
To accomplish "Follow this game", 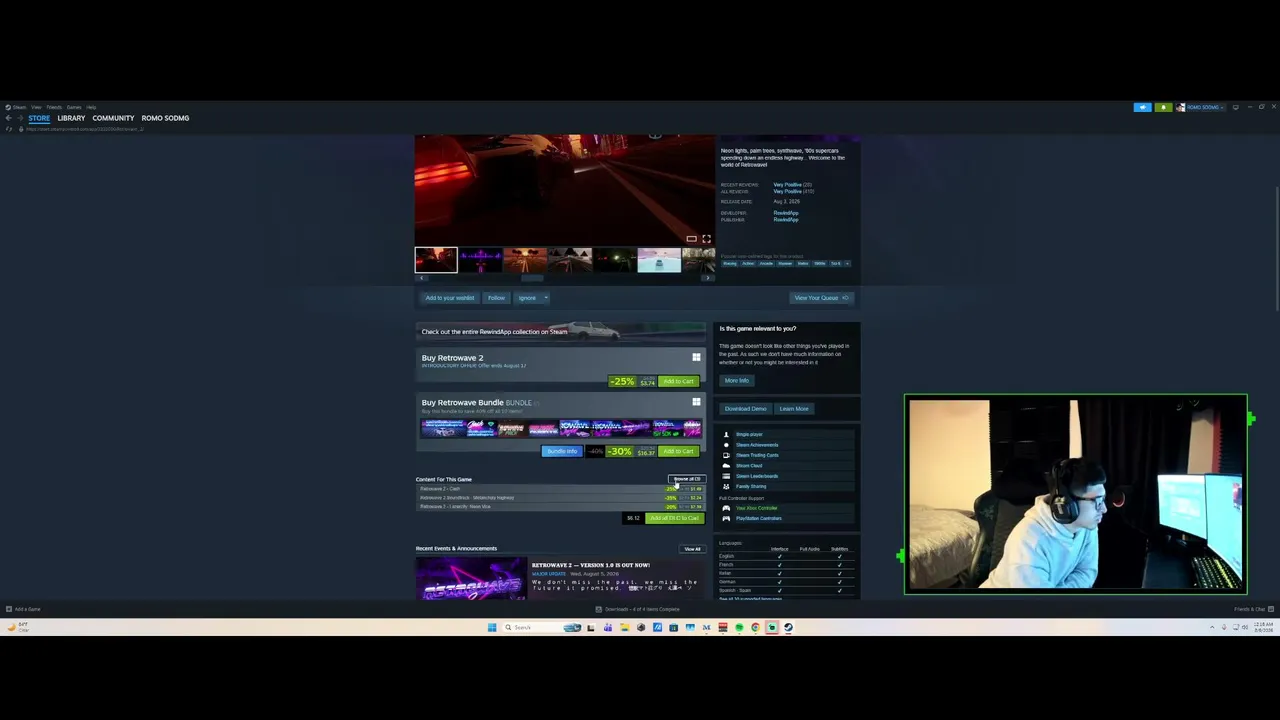I will (496, 298).
